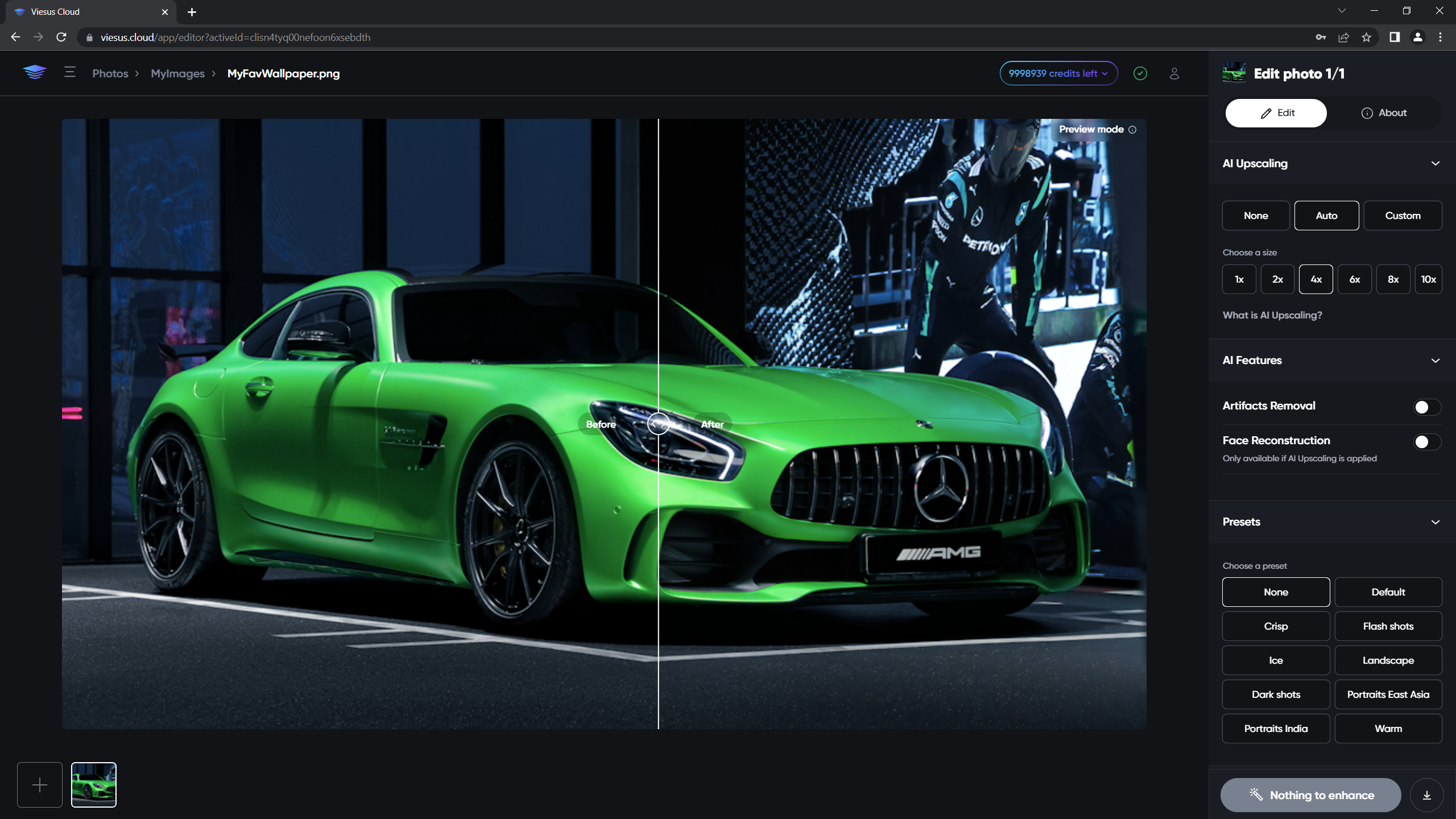
Task: Choose 1x upscale size
Action: [x=1239, y=279]
